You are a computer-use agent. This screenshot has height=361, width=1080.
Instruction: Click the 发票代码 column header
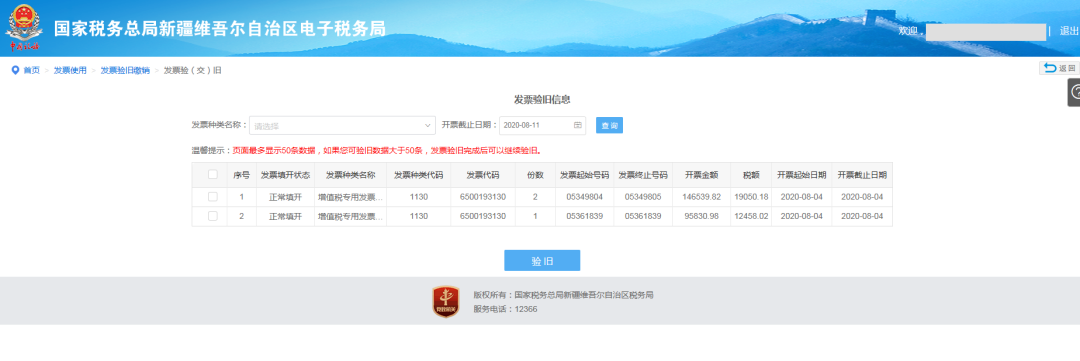[x=483, y=175]
